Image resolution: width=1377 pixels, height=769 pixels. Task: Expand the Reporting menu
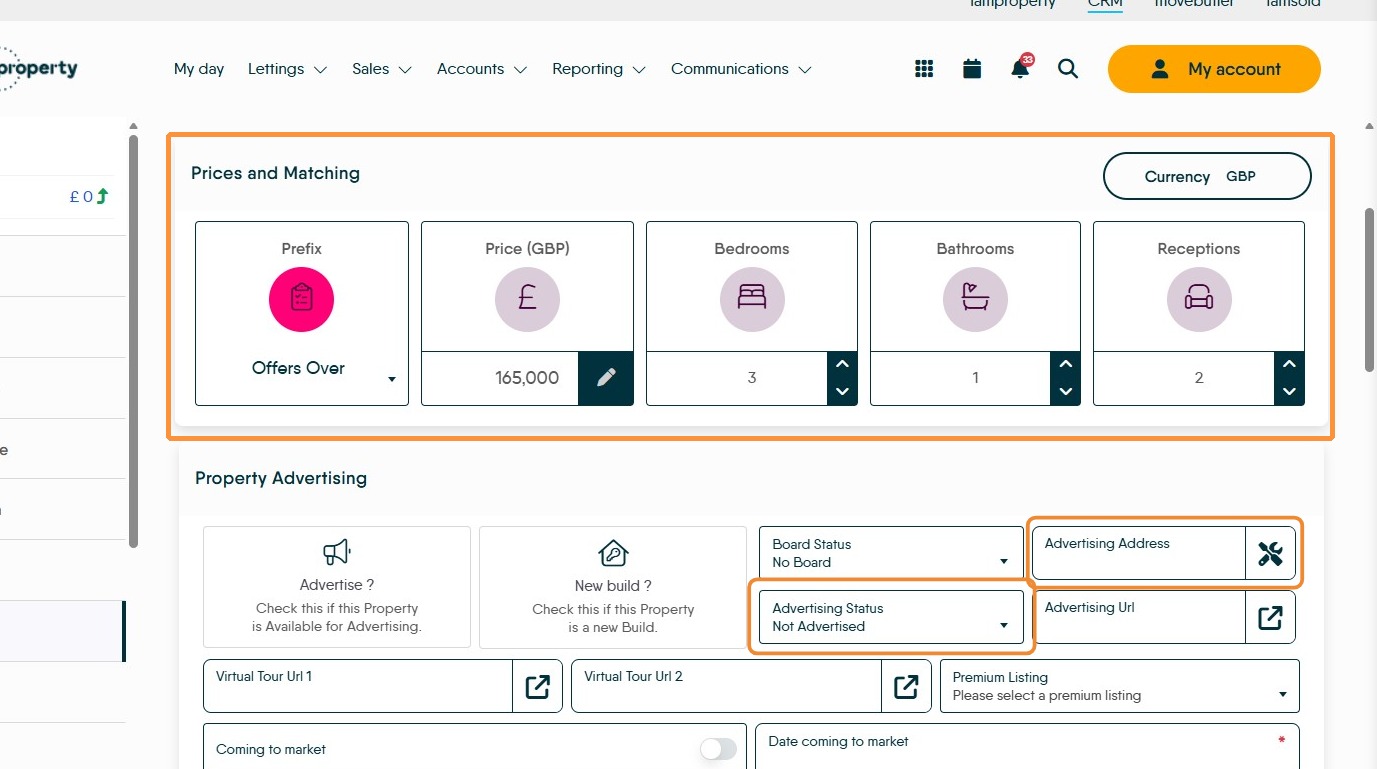click(599, 69)
